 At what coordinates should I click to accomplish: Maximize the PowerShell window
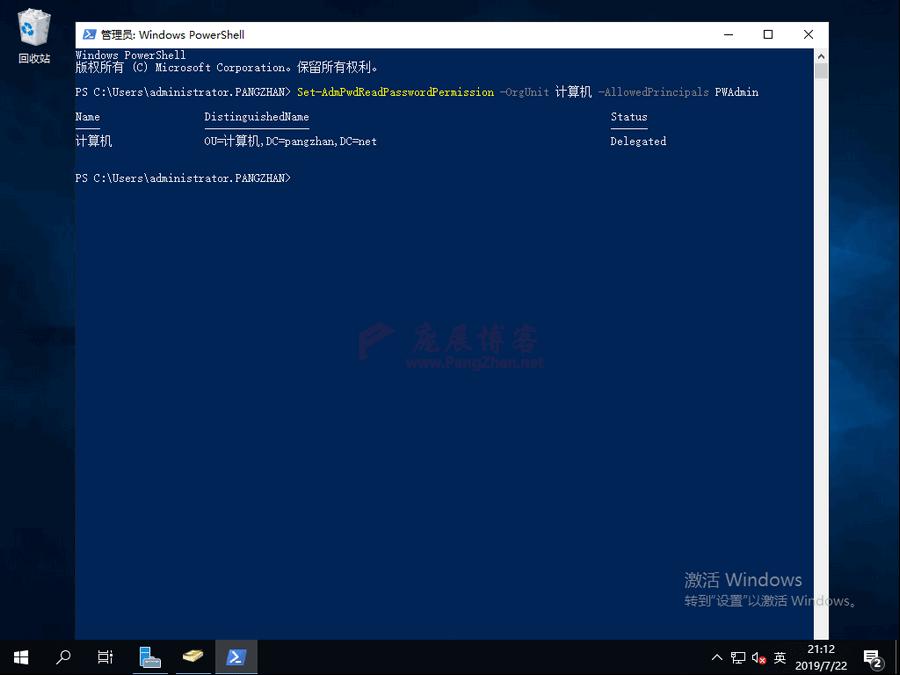(768, 34)
